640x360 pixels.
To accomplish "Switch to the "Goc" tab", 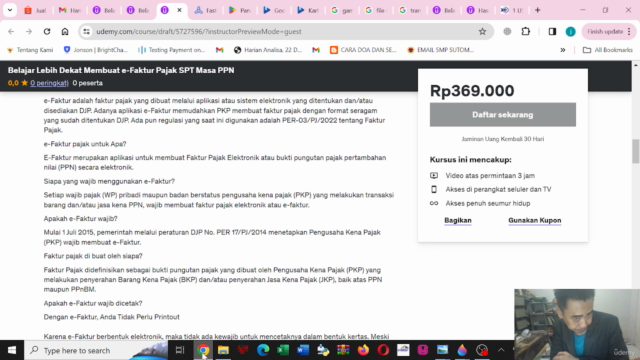I will pos(274,10).
